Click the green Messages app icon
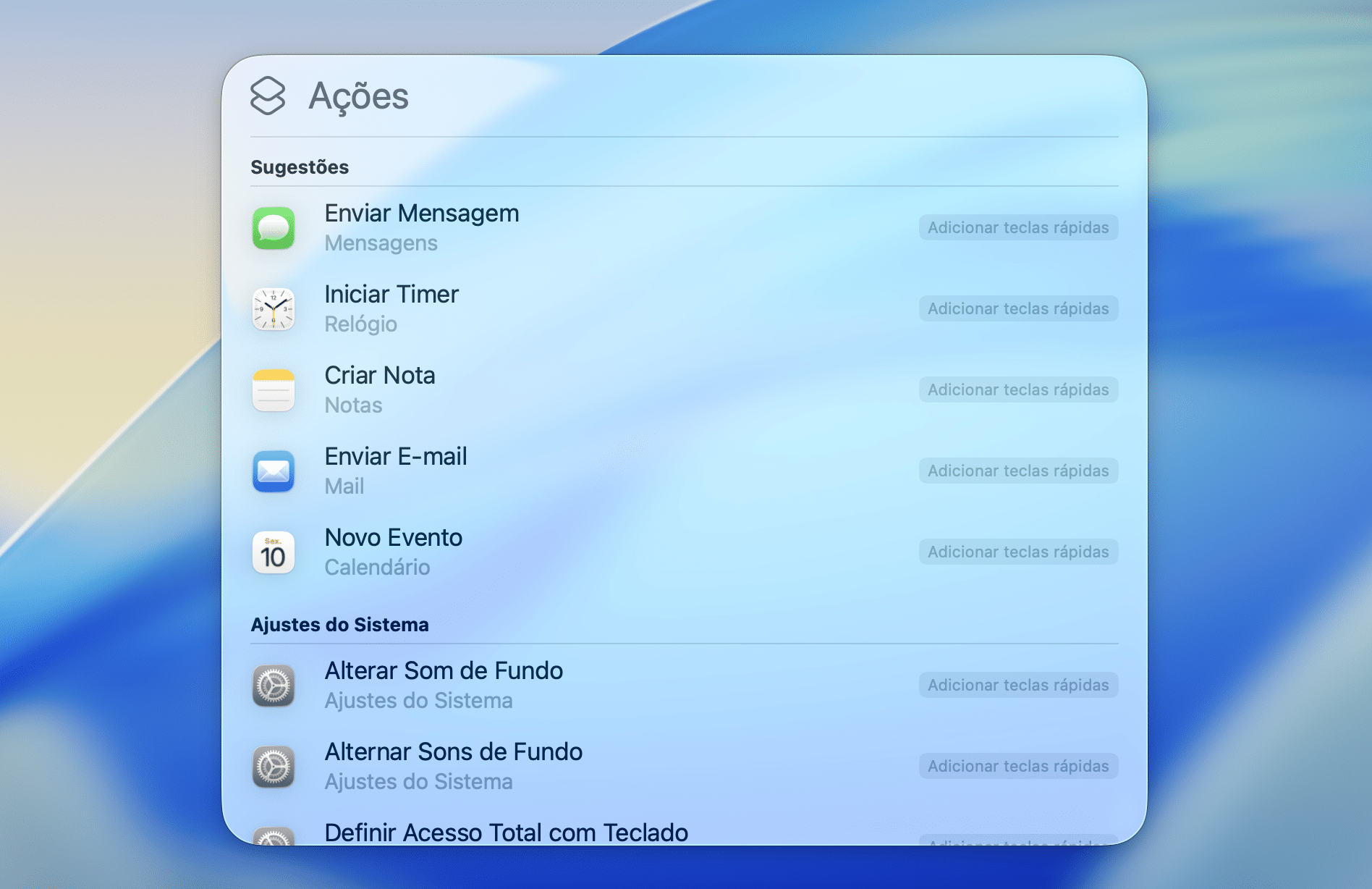The width and height of the screenshot is (1372, 889). coord(274,228)
